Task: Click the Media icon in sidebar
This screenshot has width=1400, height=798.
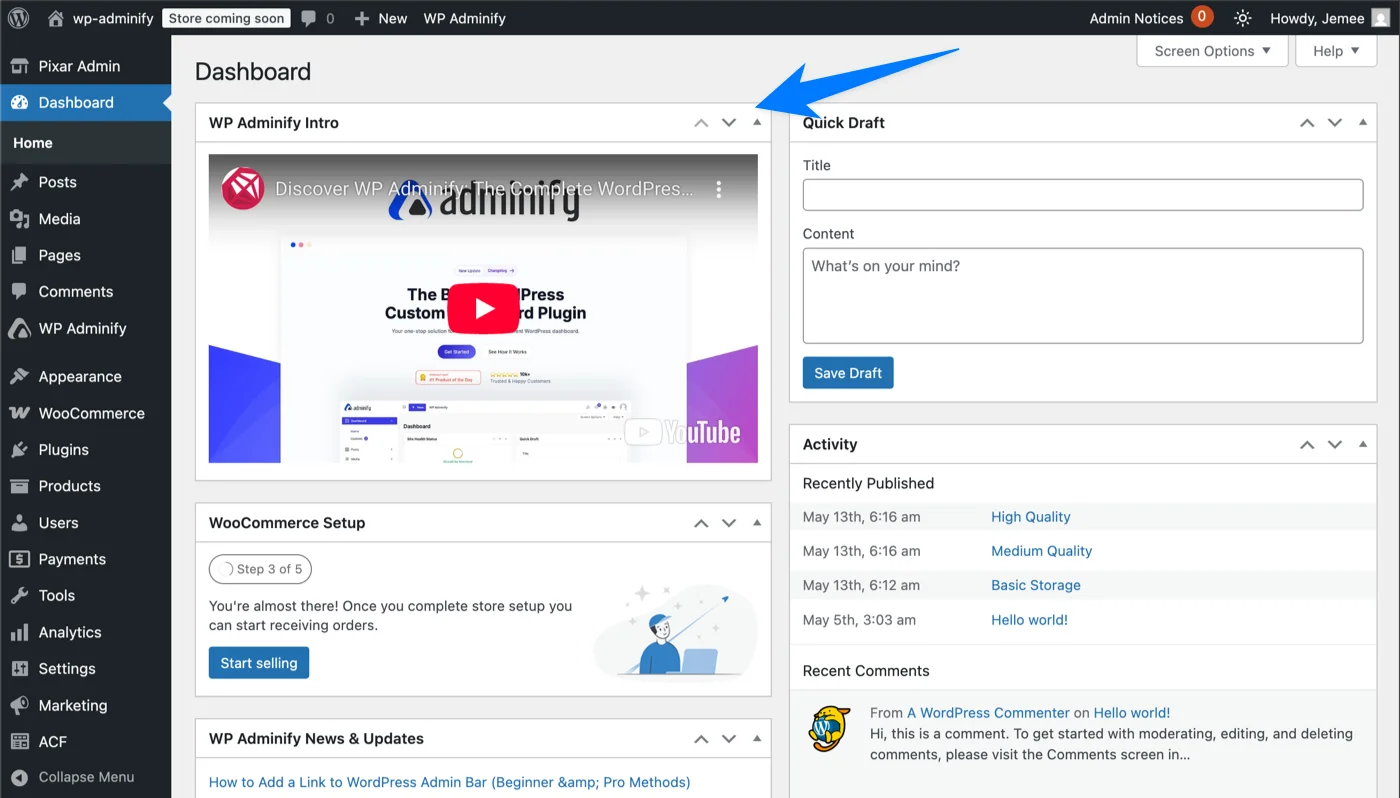Action: coord(19,219)
